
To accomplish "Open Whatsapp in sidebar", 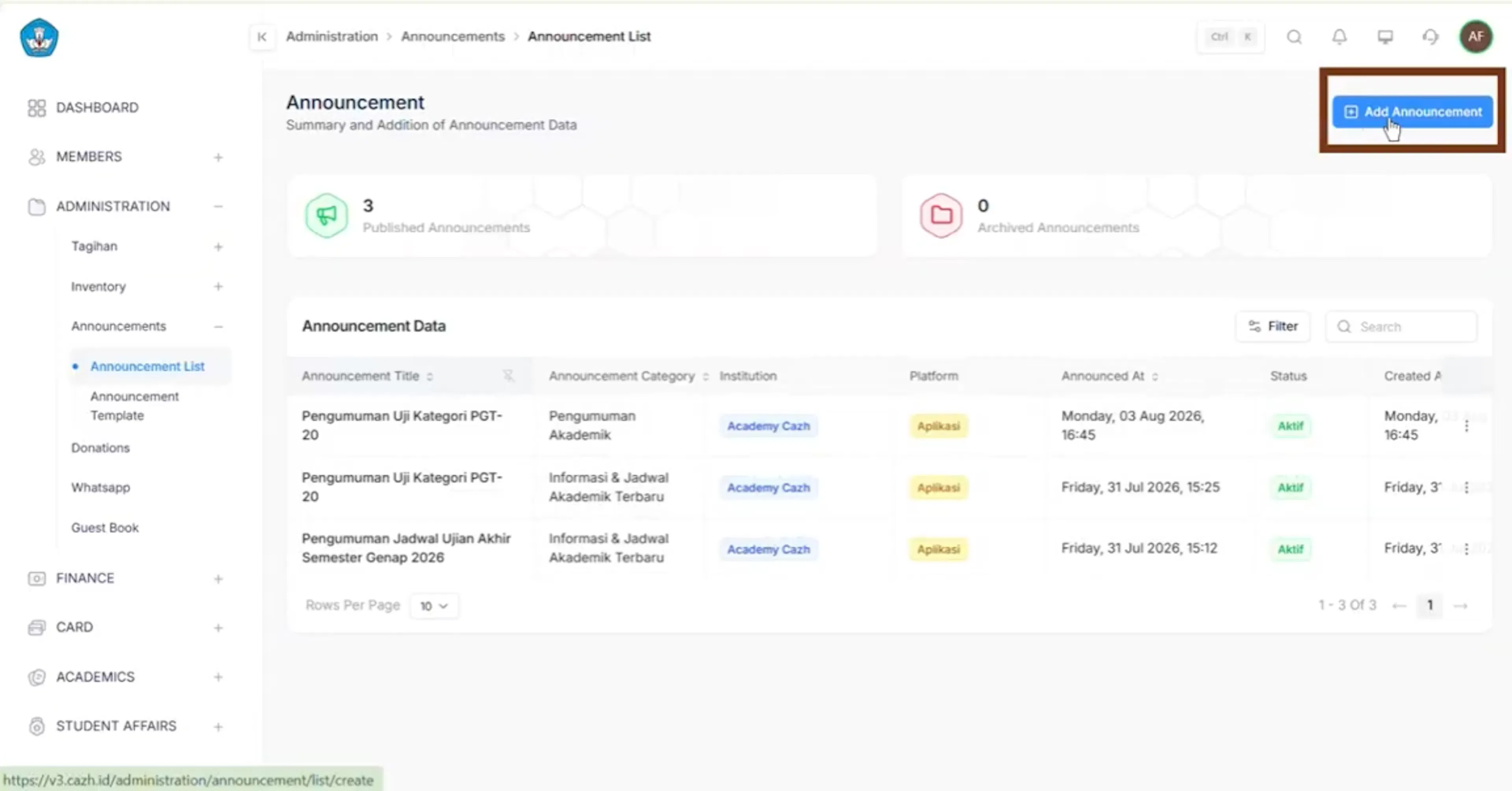I will [x=100, y=487].
